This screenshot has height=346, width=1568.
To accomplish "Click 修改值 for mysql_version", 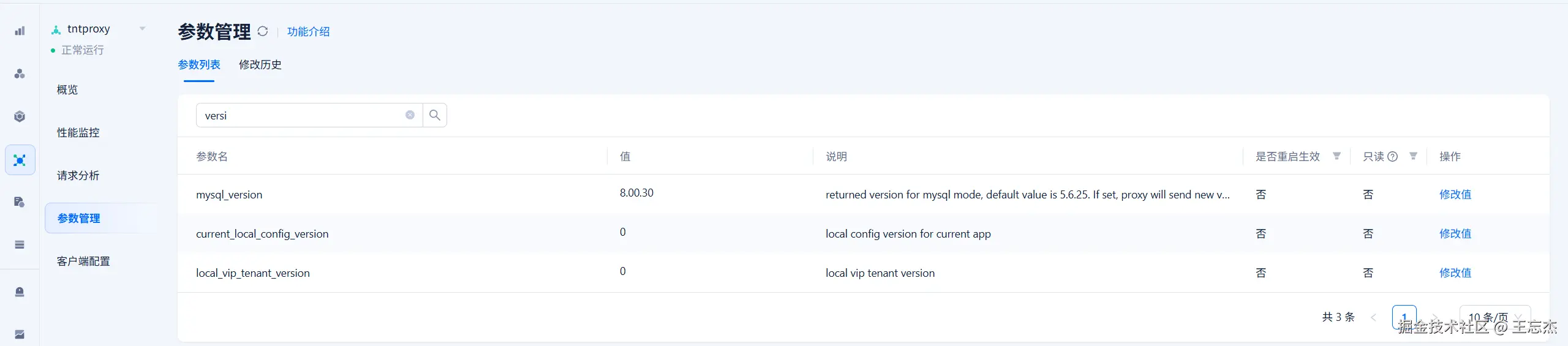I will [x=1455, y=195].
